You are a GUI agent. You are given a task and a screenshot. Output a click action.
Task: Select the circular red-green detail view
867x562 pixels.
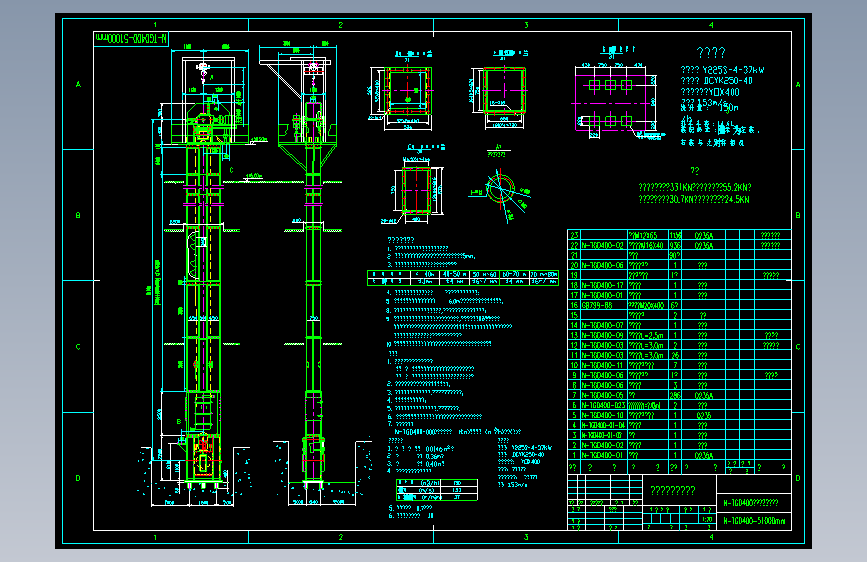point(500,189)
